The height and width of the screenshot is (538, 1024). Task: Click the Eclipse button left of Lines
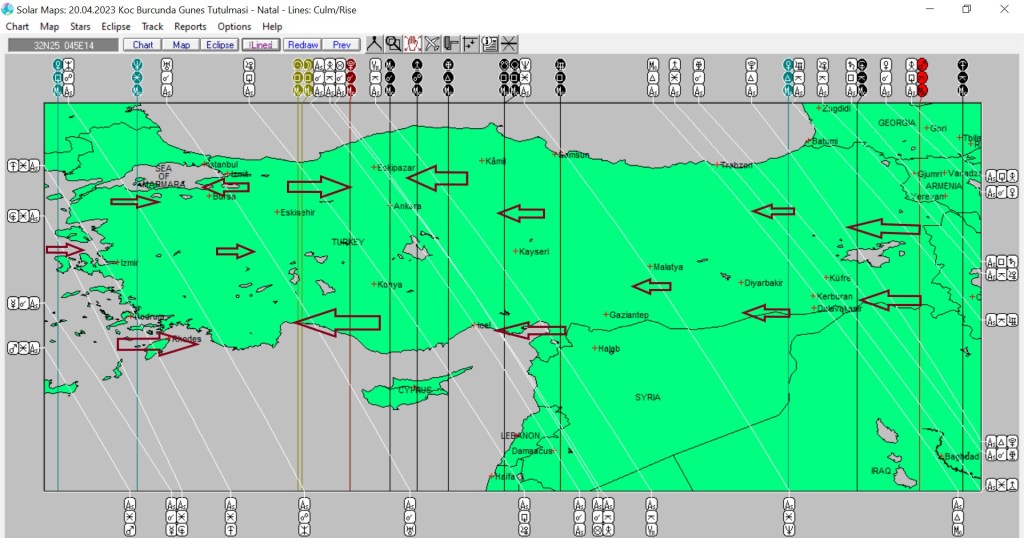click(x=219, y=45)
